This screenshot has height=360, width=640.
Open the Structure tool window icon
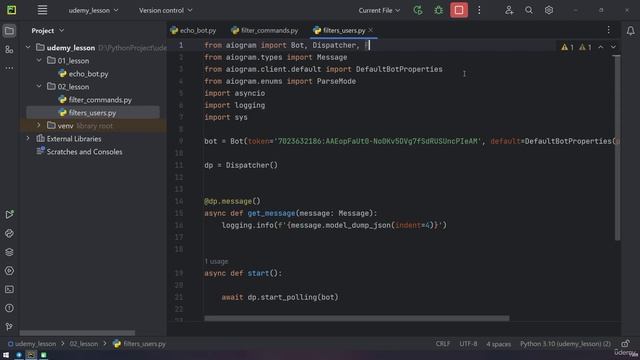[9, 49]
